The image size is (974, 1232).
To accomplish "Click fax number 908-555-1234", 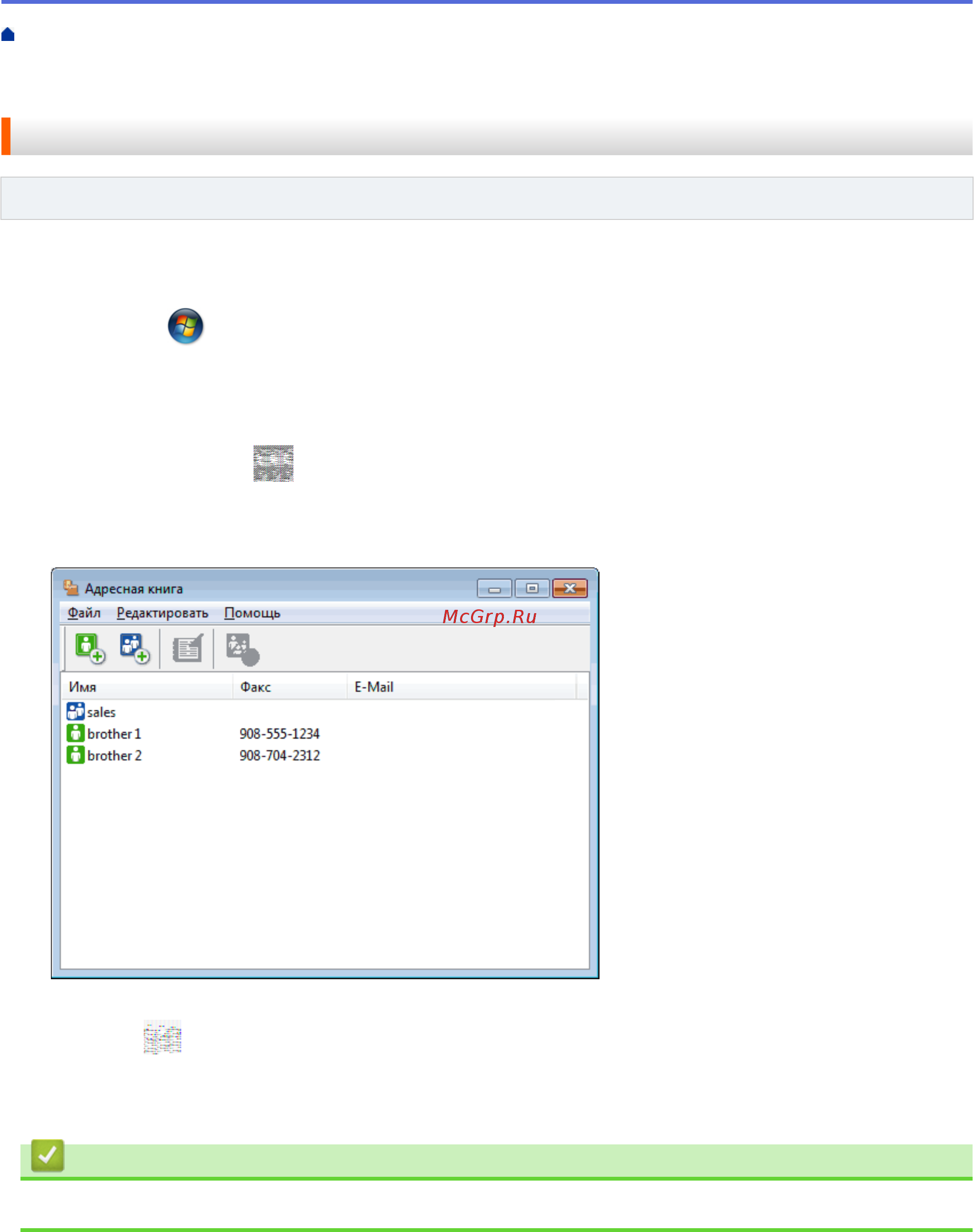I will coord(279,734).
